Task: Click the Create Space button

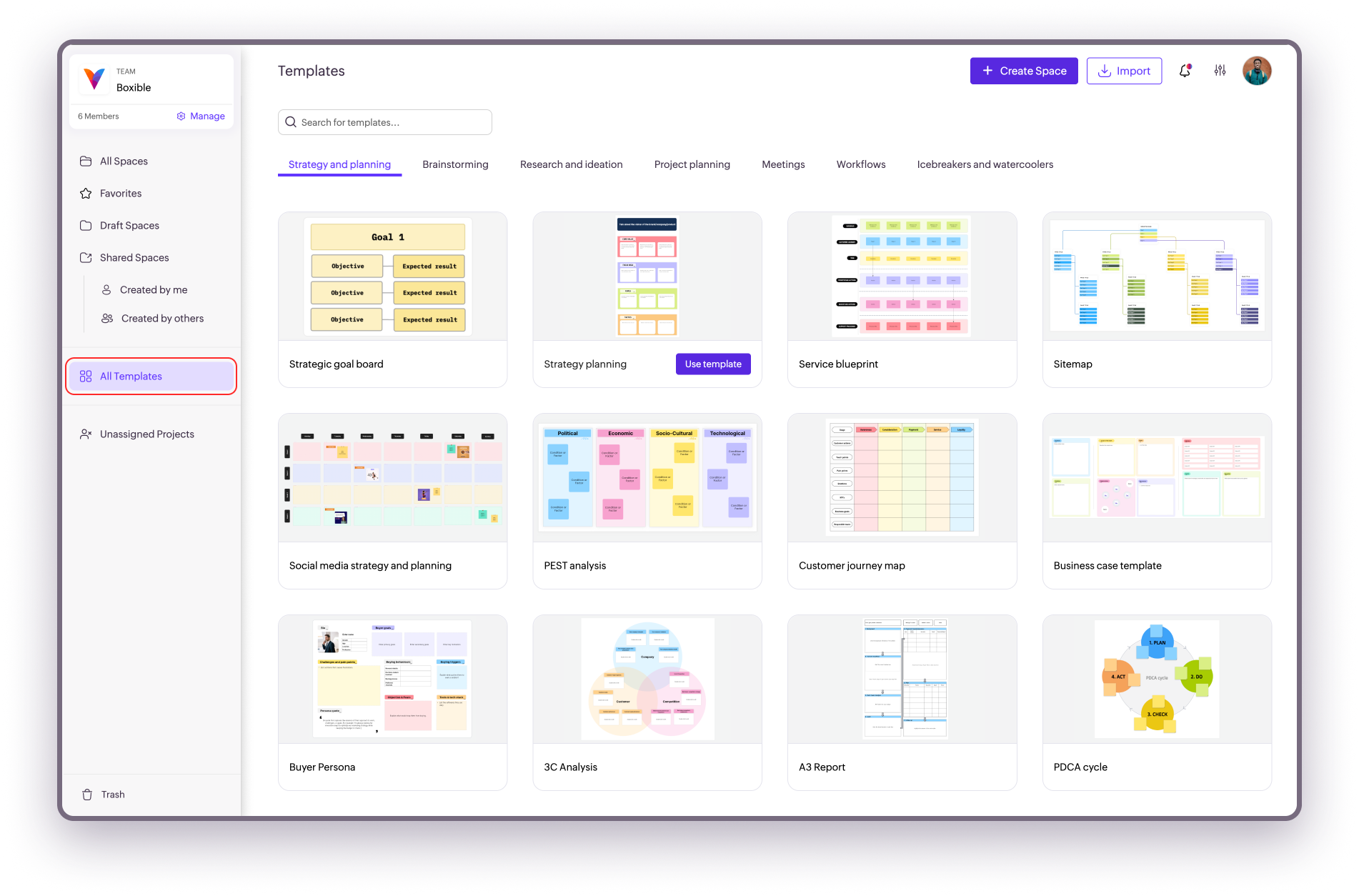Action: pyautogui.click(x=1023, y=71)
